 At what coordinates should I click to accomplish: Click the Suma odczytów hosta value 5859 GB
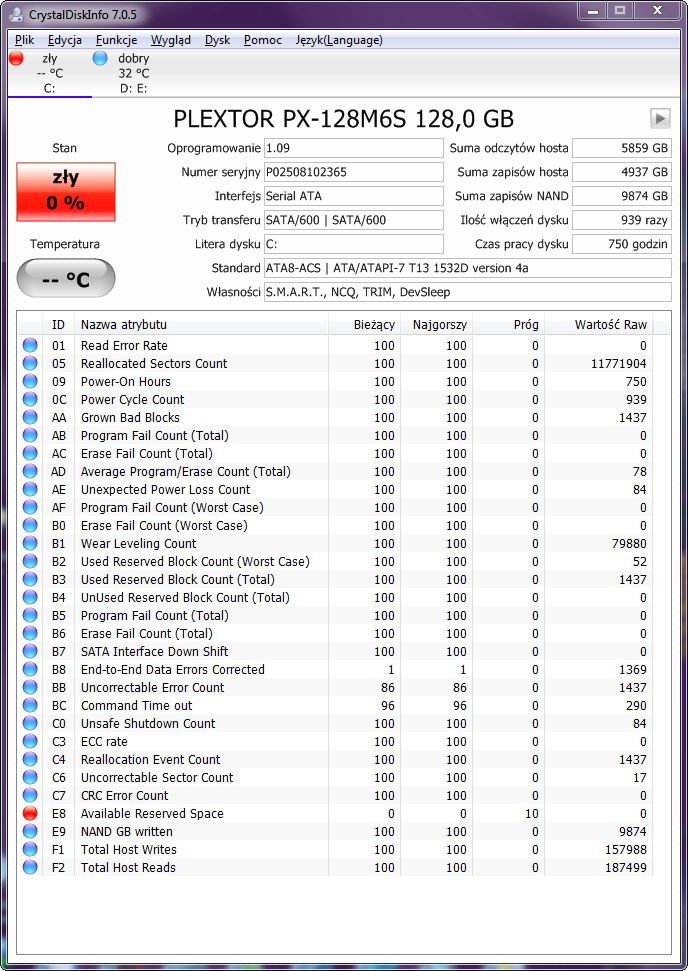pyautogui.click(x=621, y=148)
